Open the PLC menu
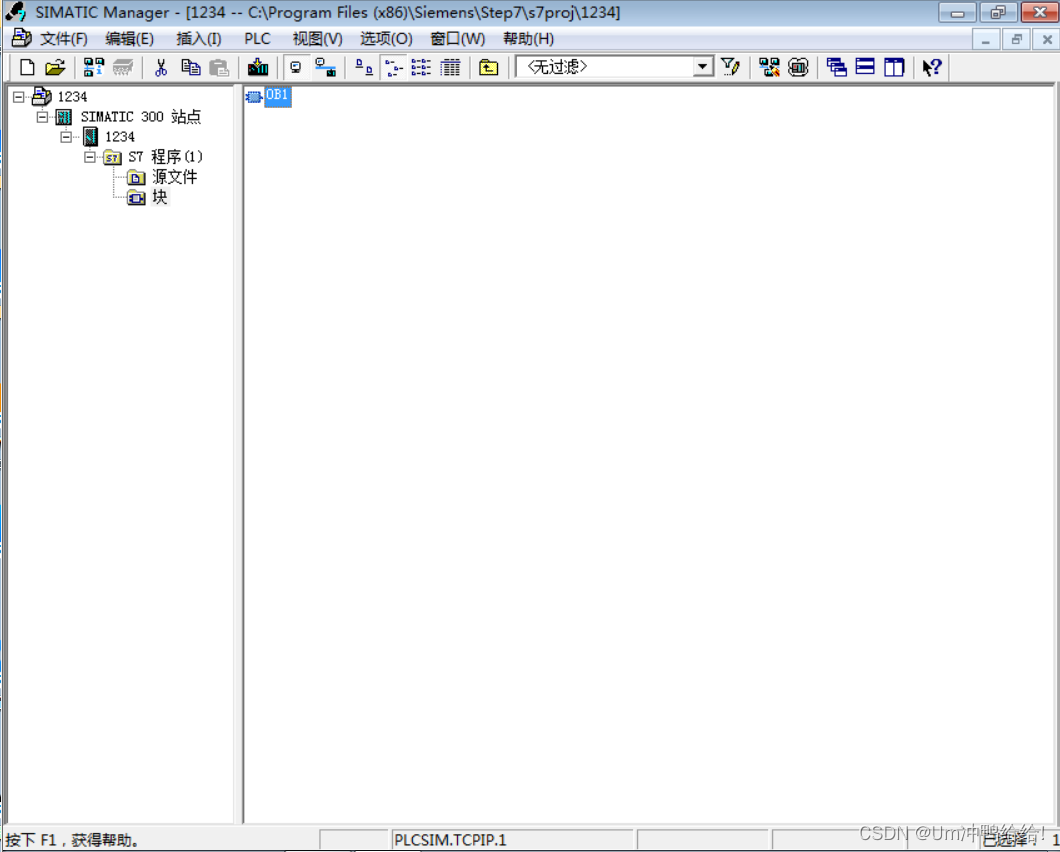 [x=258, y=39]
